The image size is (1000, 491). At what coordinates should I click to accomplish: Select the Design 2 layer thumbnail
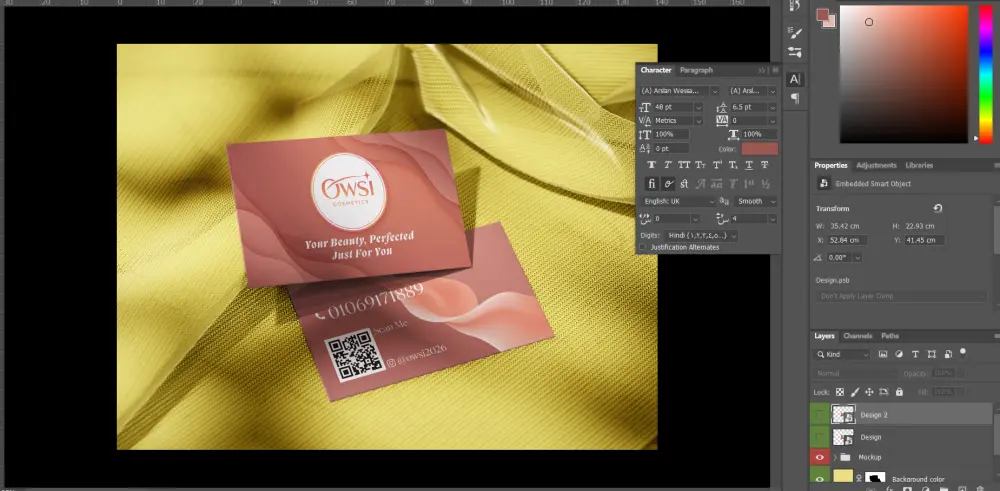click(843, 415)
